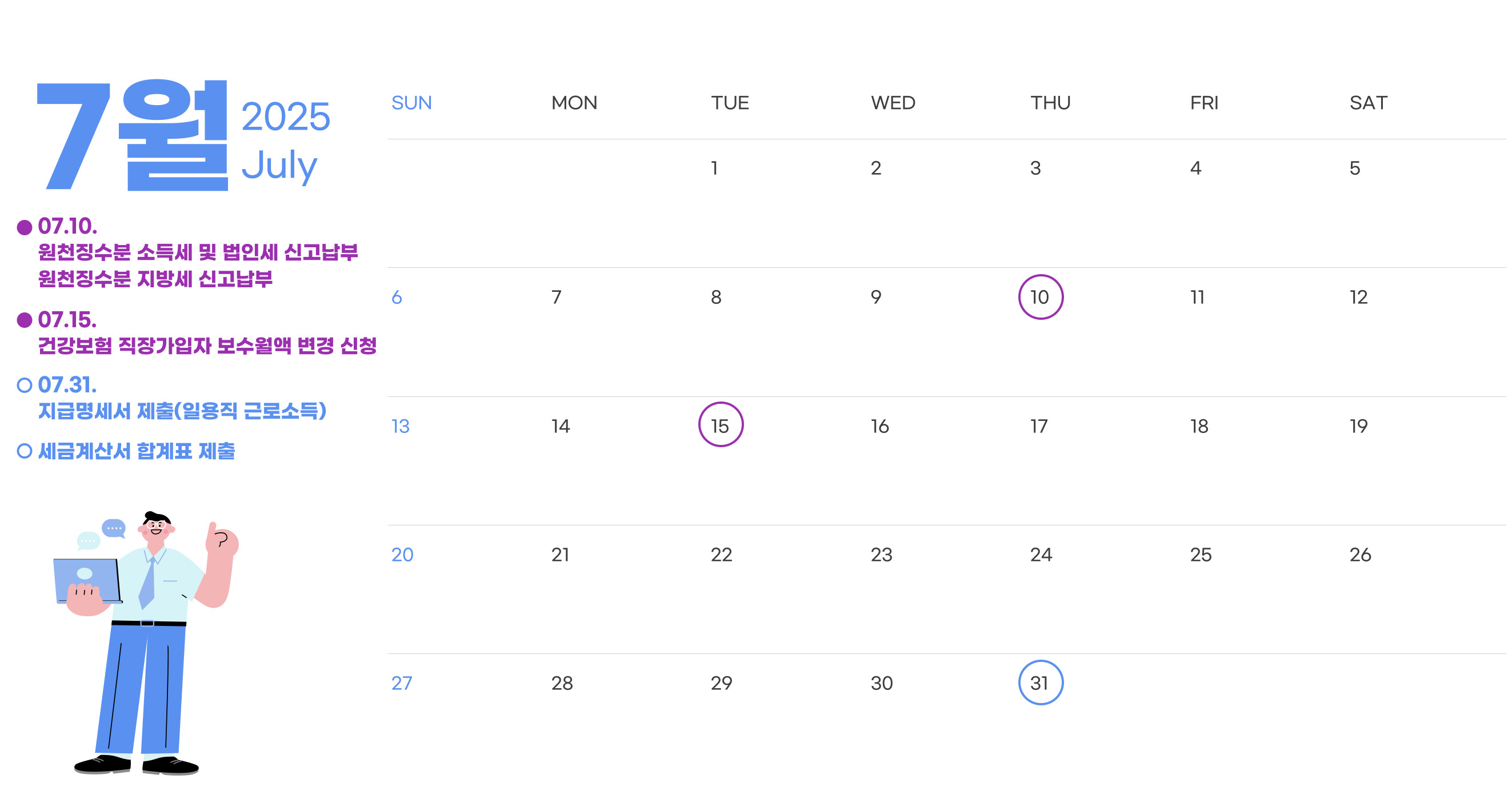Select the purple-circled date 15
Viewport: 1512px width, 803px height.
coord(720,425)
